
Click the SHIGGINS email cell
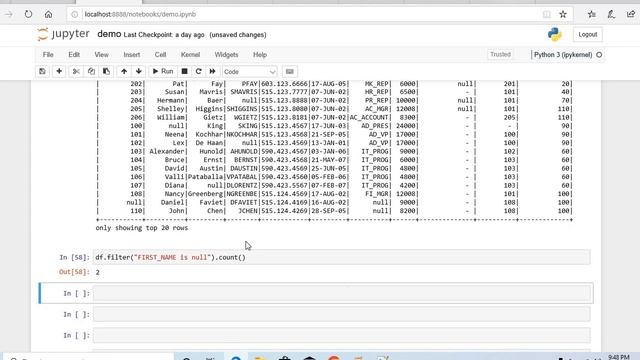(x=242, y=109)
